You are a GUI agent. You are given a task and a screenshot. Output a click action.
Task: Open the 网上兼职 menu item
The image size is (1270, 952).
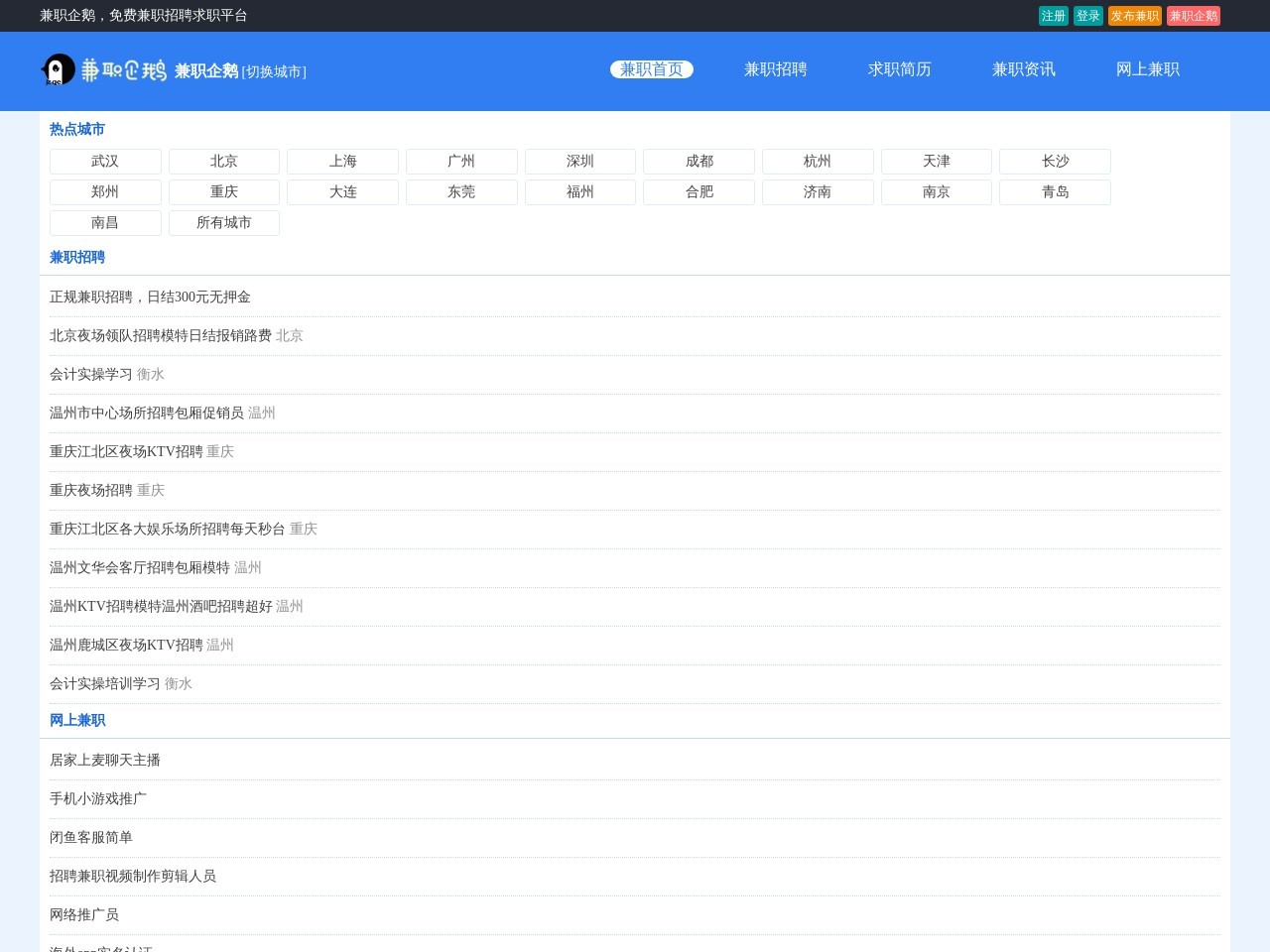[x=1147, y=69]
